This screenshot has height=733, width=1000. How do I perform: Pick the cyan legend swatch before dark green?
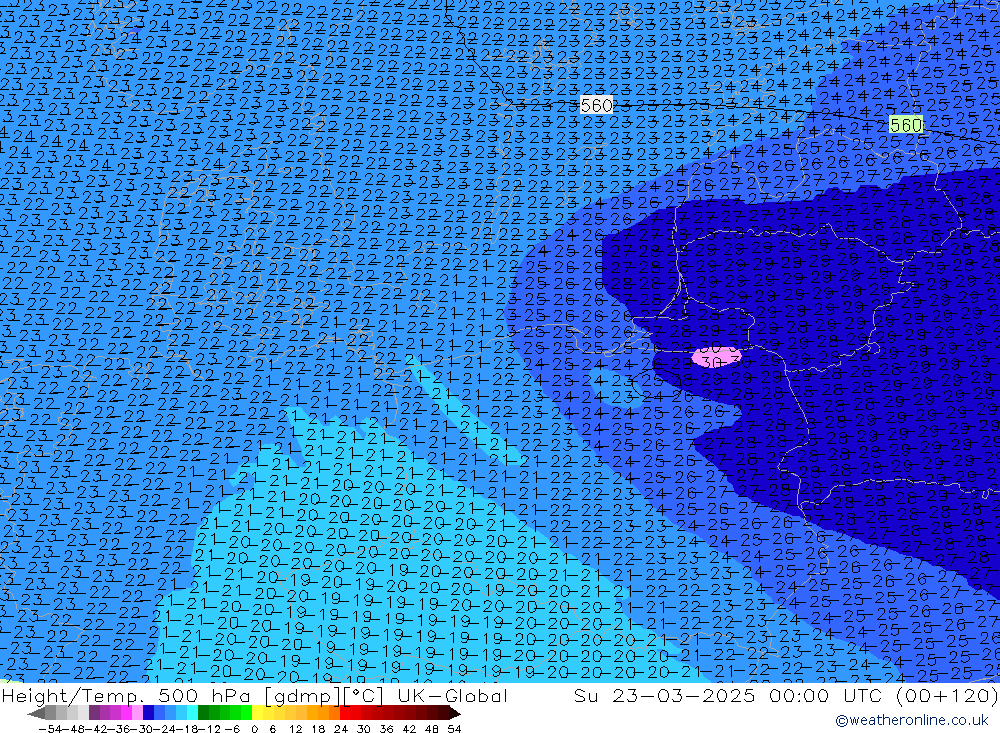point(192,713)
